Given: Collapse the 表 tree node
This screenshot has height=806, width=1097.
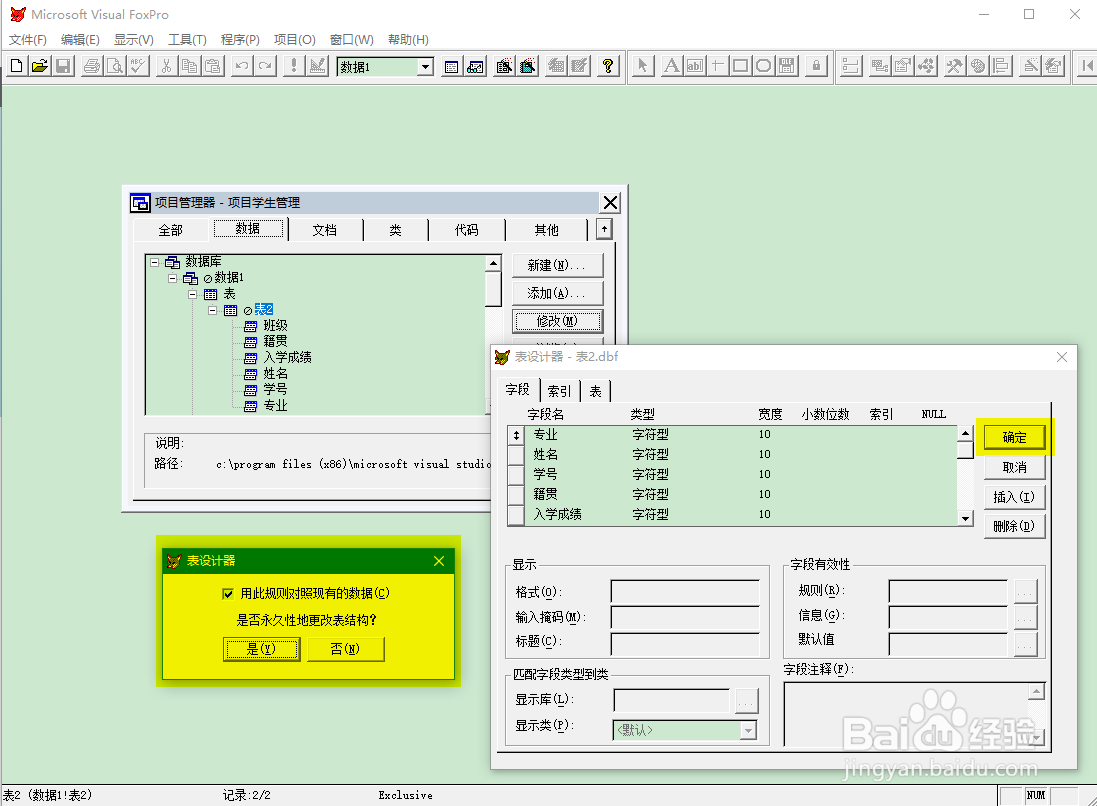Looking at the screenshot, I should coord(192,295).
